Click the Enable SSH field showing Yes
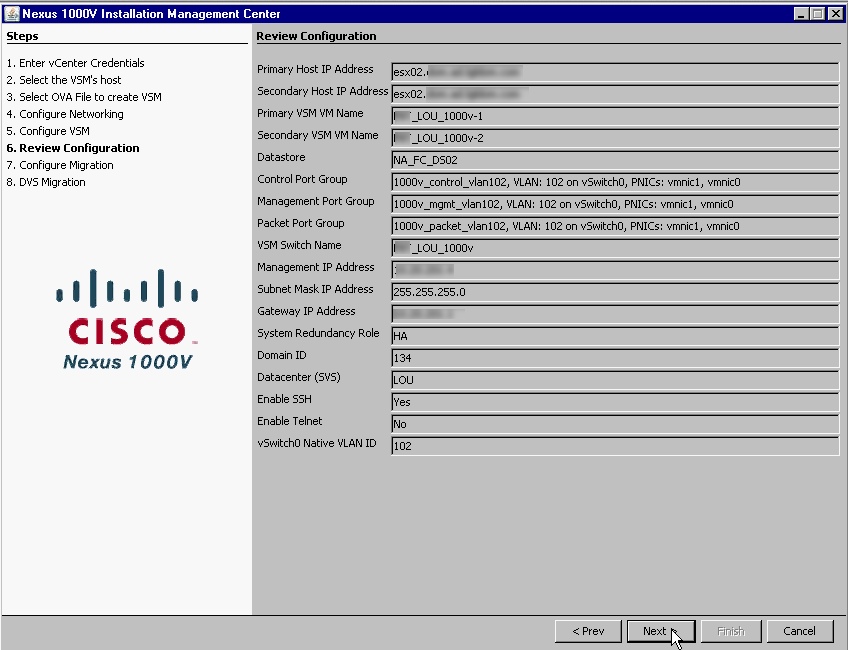The width and height of the screenshot is (848, 650). (615, 402)
